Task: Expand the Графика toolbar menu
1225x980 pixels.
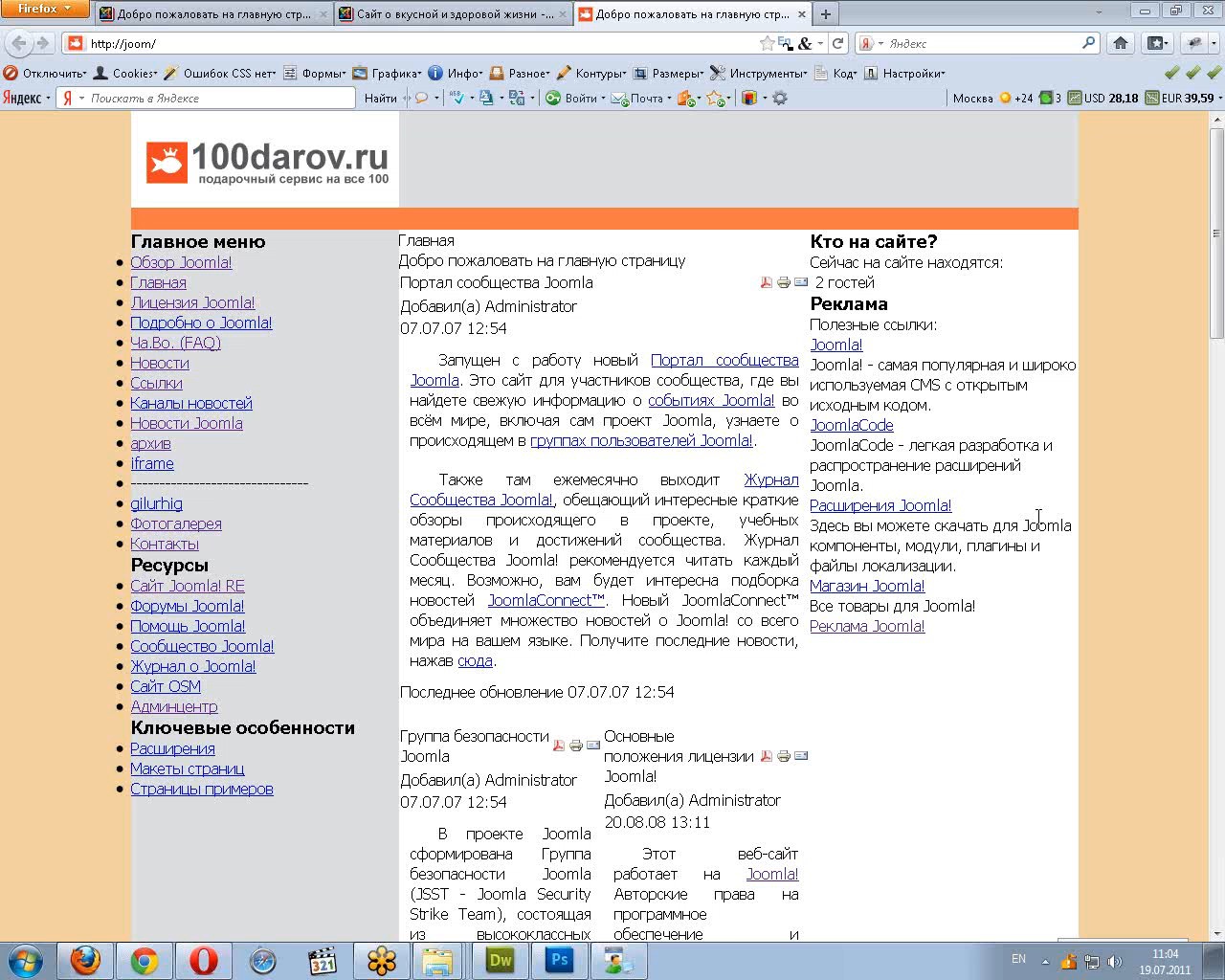Action: (x=387, y=73)
